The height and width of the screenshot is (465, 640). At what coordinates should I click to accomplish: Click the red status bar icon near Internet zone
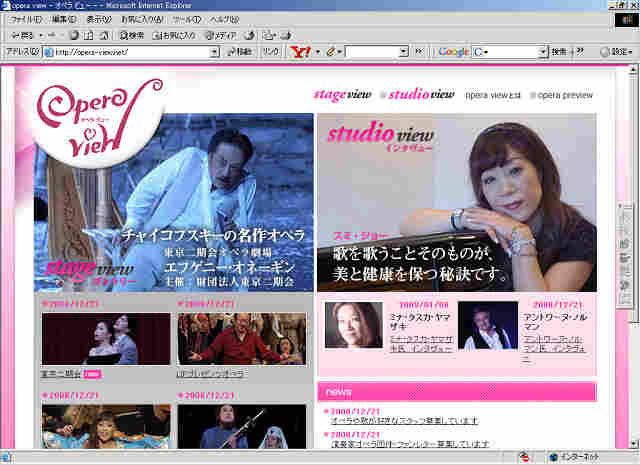tap(524, 457)
